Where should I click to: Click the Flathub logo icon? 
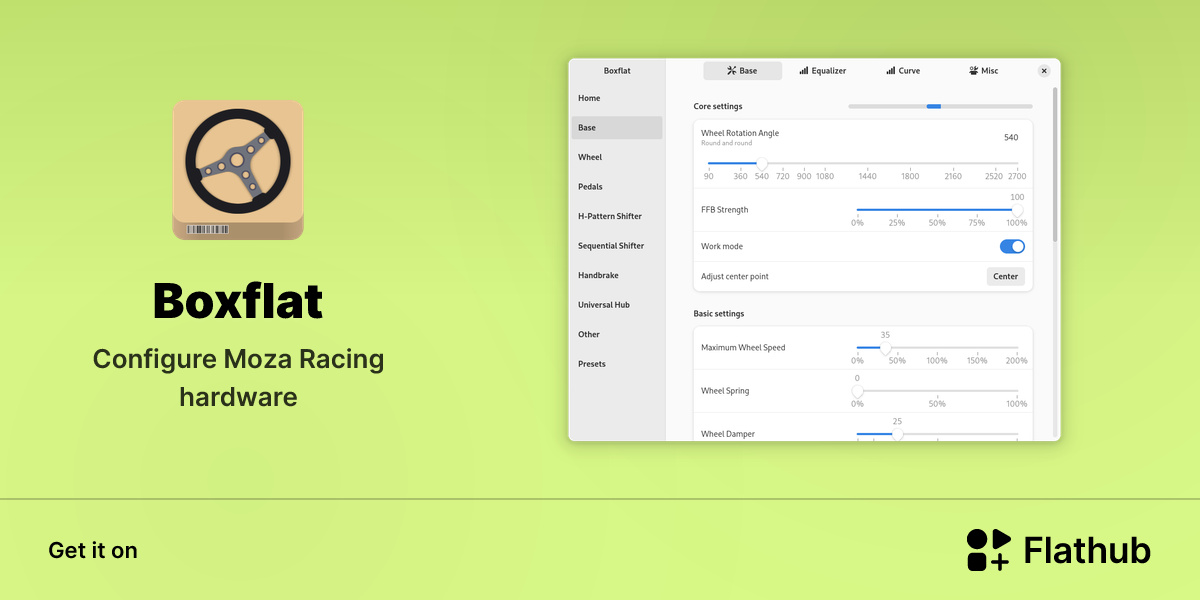989,550
